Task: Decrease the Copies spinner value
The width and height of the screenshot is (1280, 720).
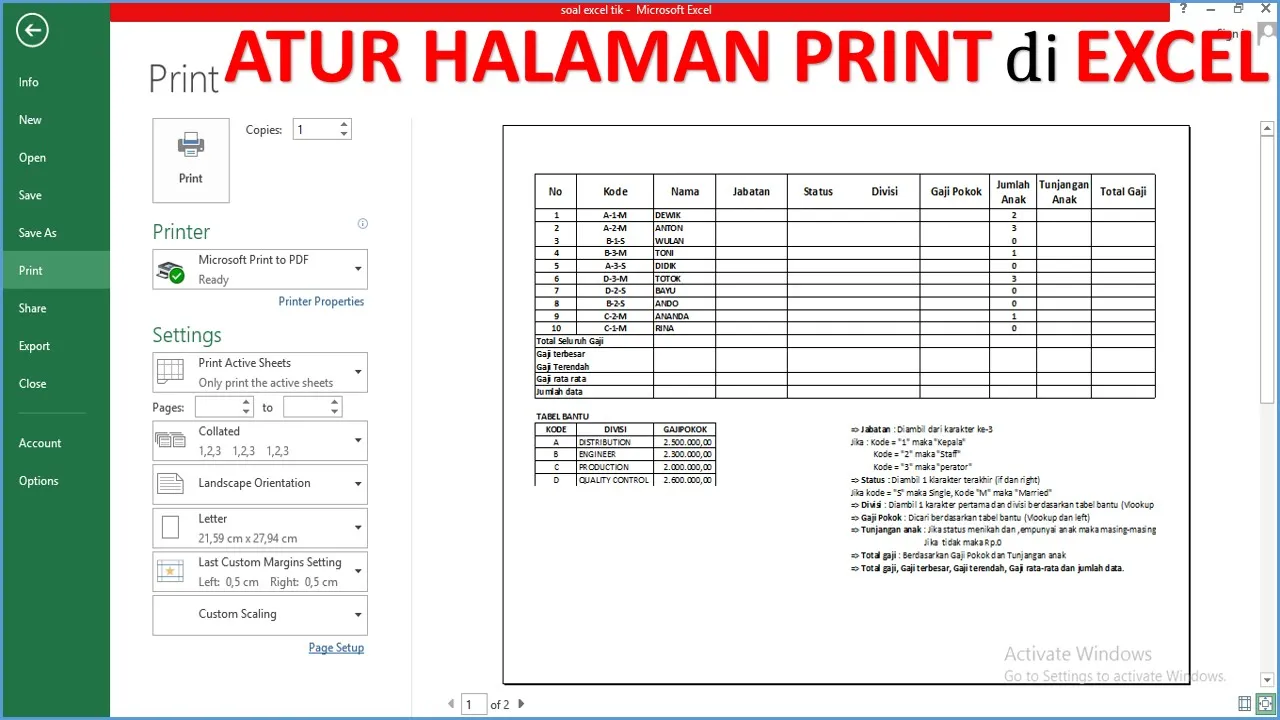Action: (344, 134)
